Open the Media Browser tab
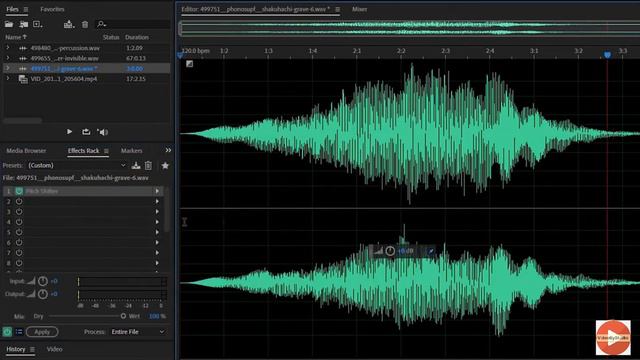The image size is (640, 360). tap(26, 151)
